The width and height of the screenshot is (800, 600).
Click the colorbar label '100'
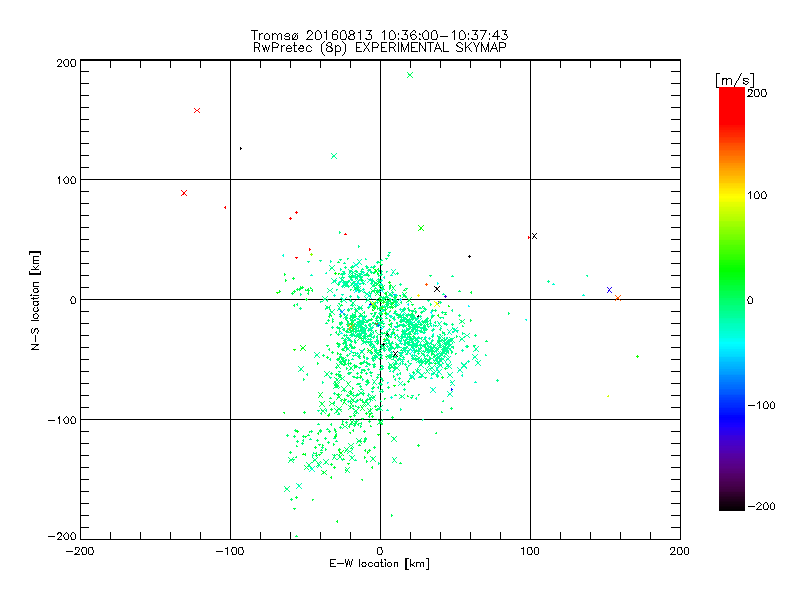(x=757, y=195)
